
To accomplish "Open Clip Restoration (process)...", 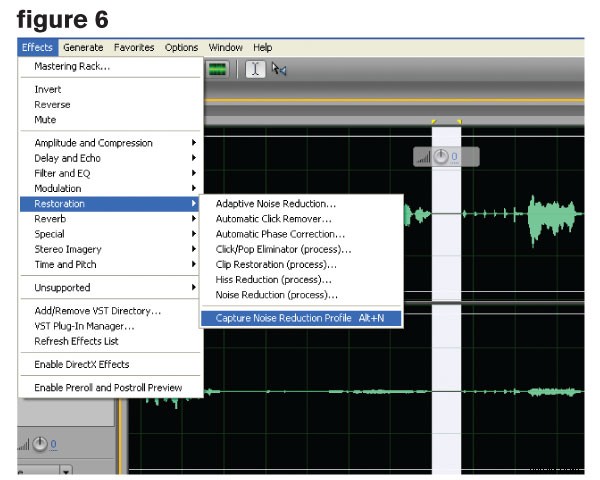I will [x=301, y=264].
